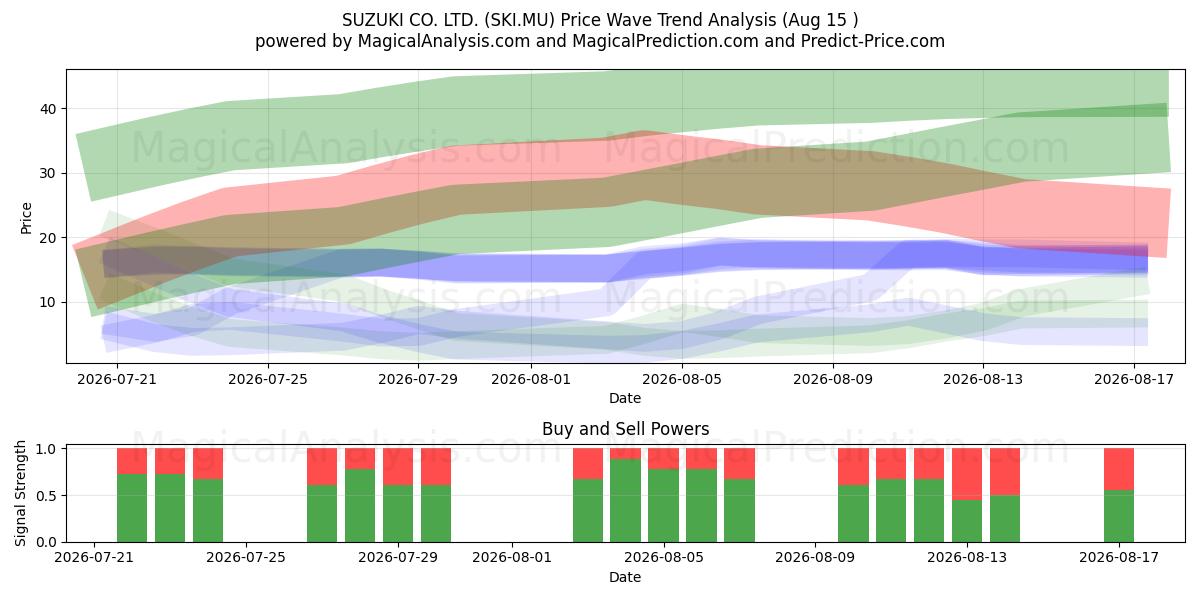Click the 2026-07-29 tick on the price chart
This screenshot has width=1200, height=600.
point(420,379)
